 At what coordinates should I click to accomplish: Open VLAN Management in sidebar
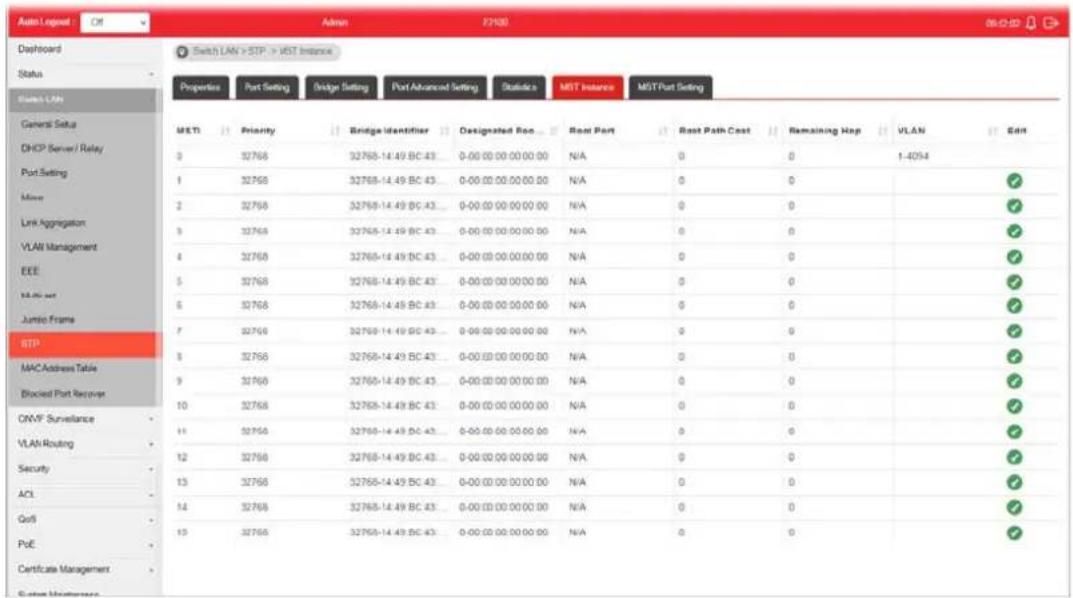(60, 247)
